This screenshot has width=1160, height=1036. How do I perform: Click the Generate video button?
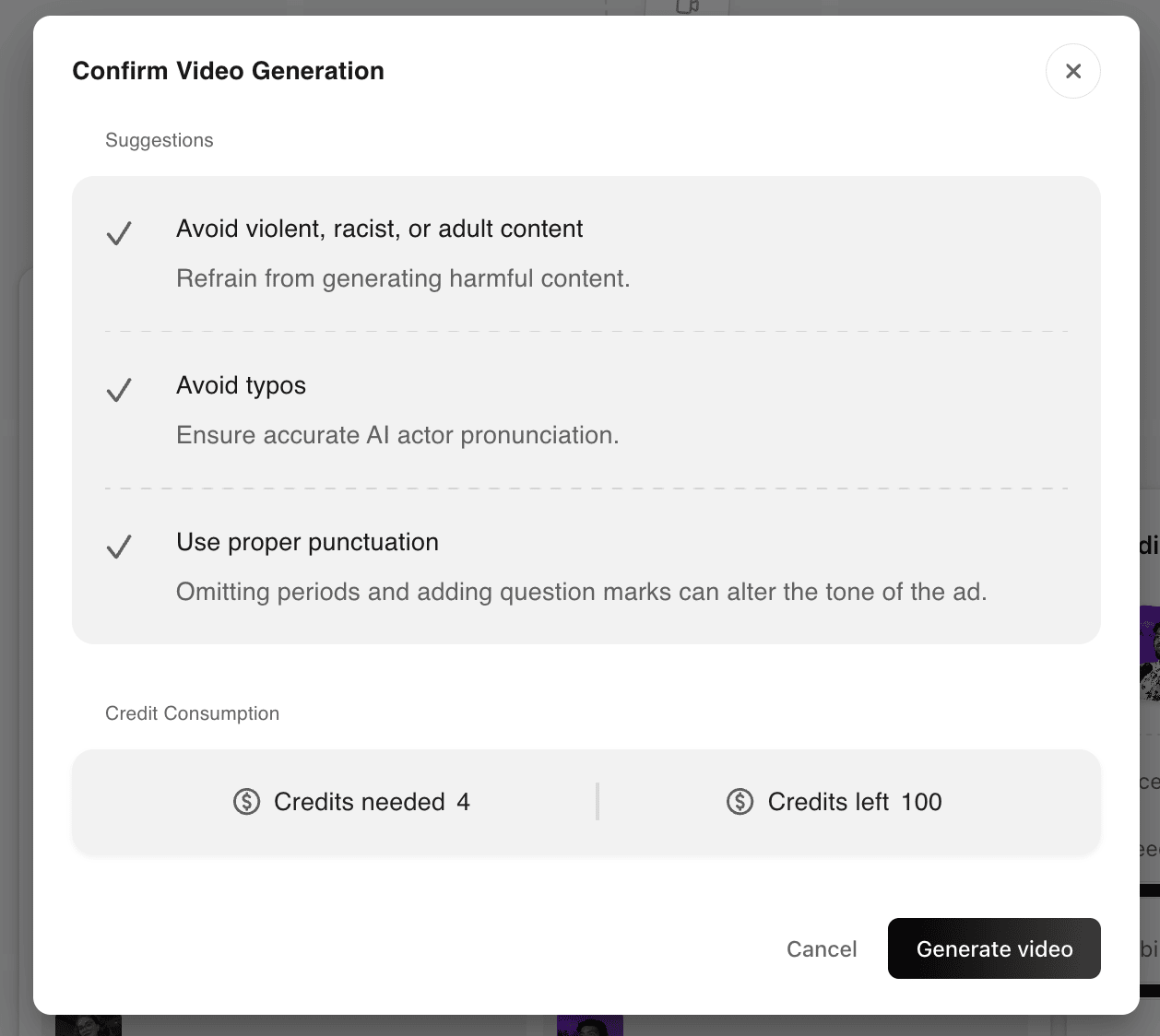click(x=994, y=948)
